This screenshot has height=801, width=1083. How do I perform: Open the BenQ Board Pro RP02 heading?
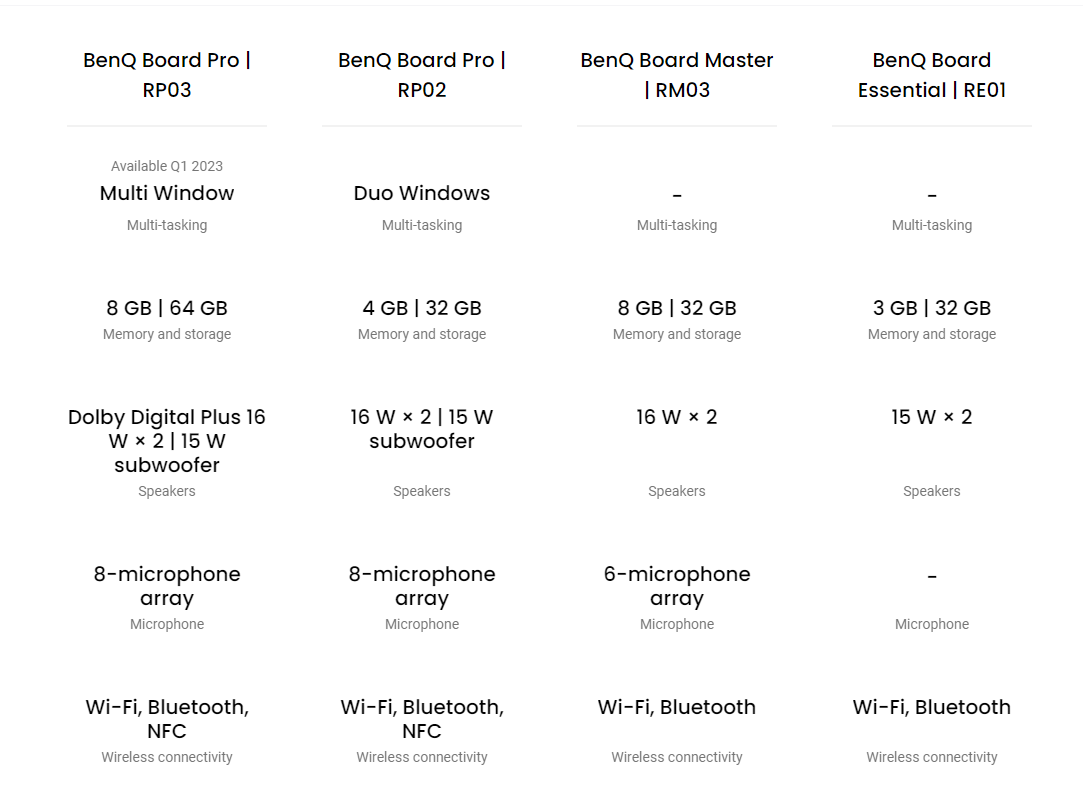422,75
